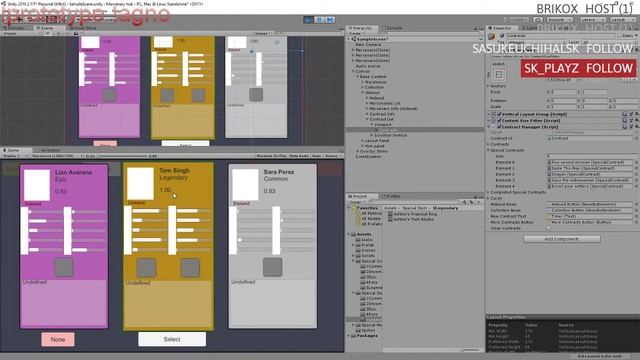Click object picker circle for Element 2
The width and height of the screenshot is (640, 360).
pos(636,174)
